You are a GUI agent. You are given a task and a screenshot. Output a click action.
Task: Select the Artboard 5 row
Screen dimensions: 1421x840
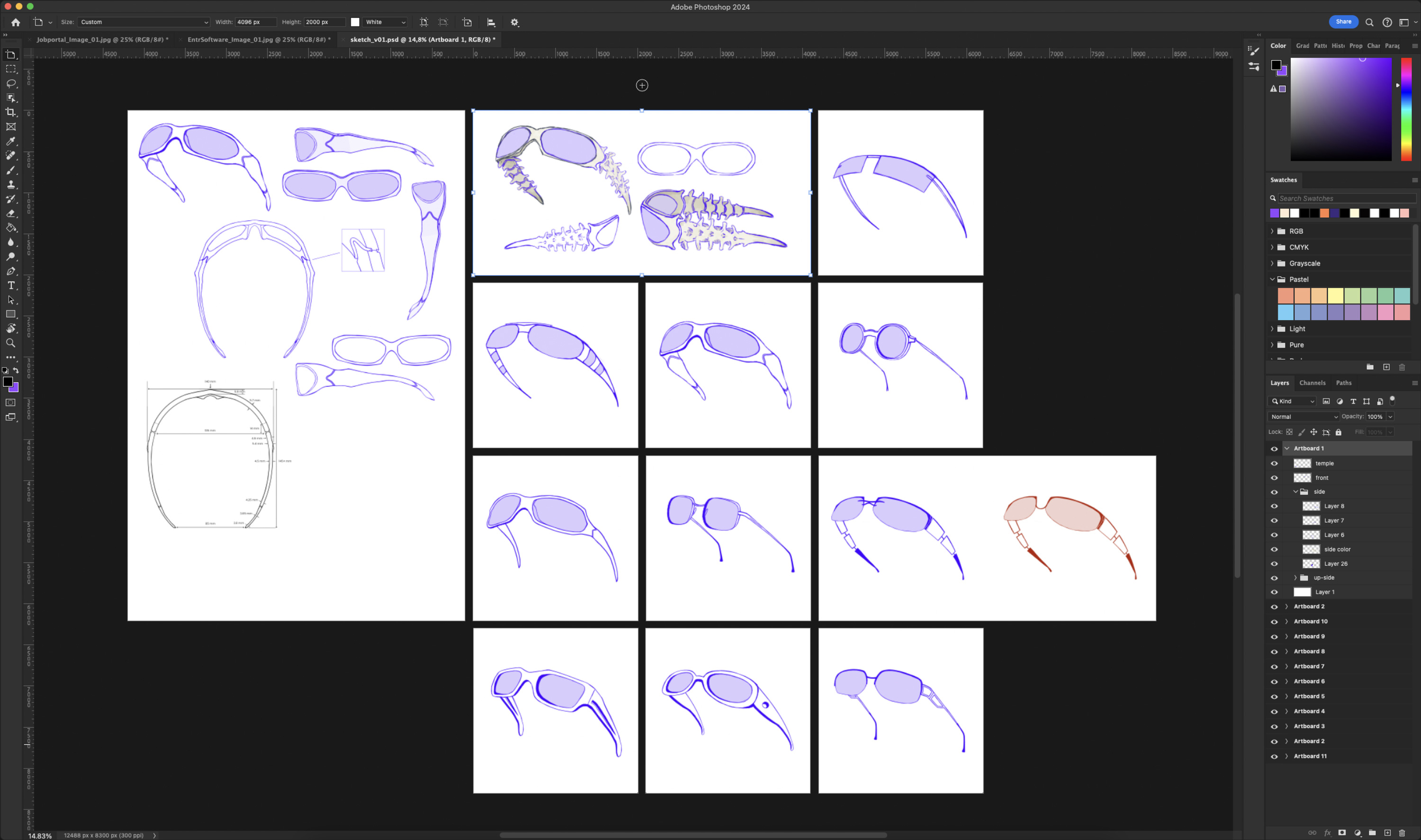1339,696
